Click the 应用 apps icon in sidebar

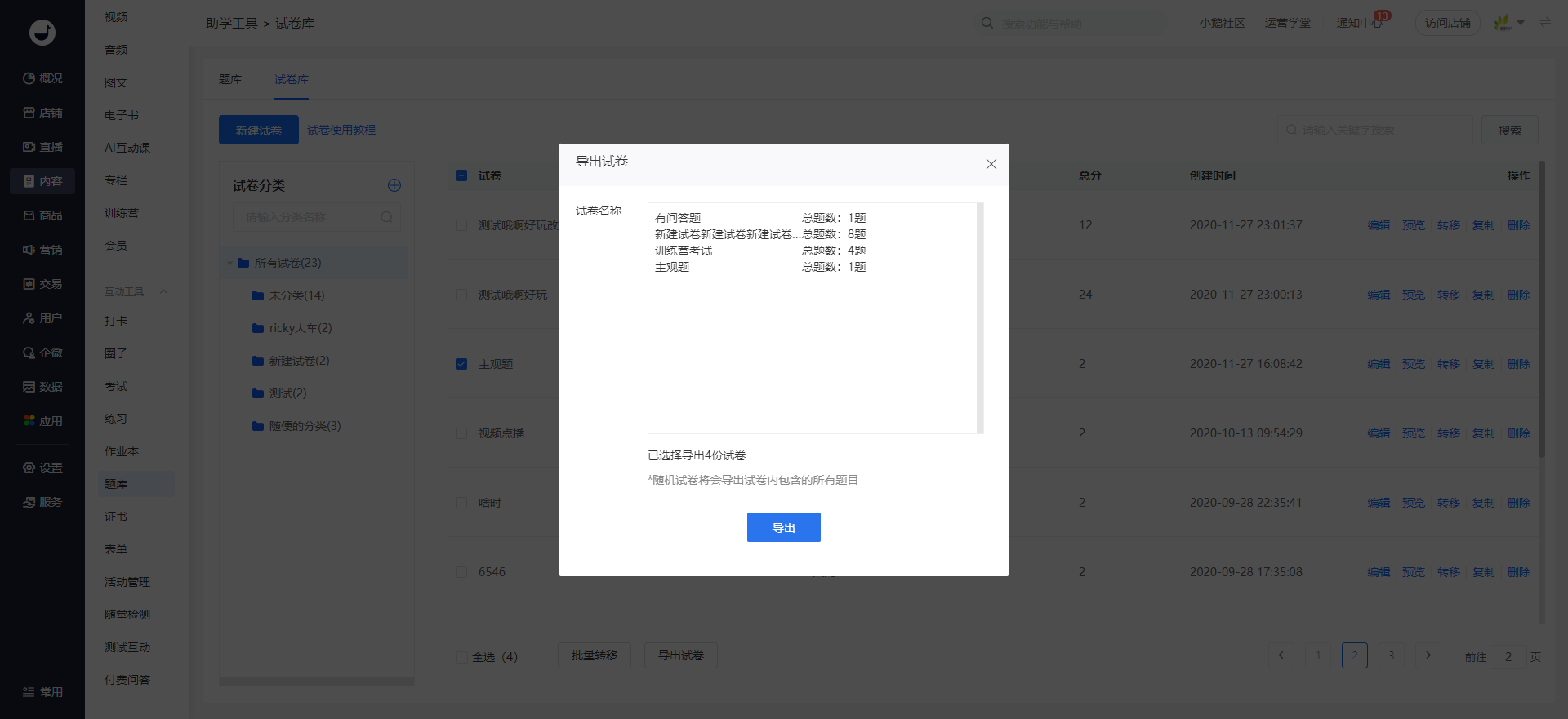(29, 421)
